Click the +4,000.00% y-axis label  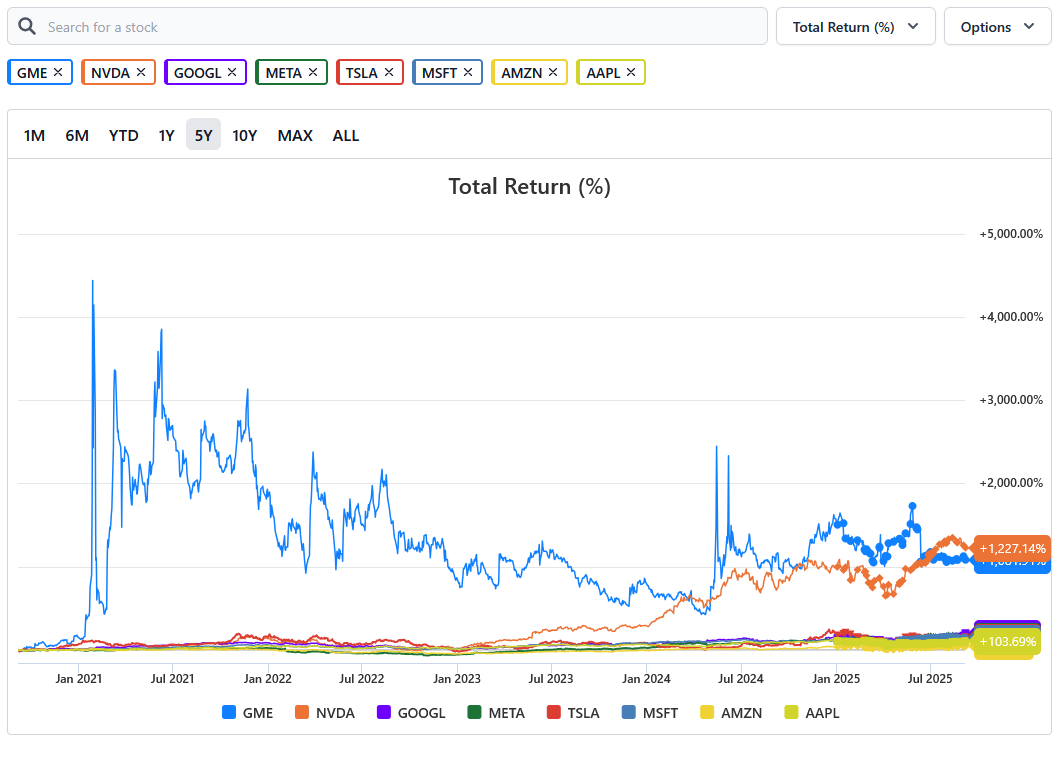coord(1011,317)
